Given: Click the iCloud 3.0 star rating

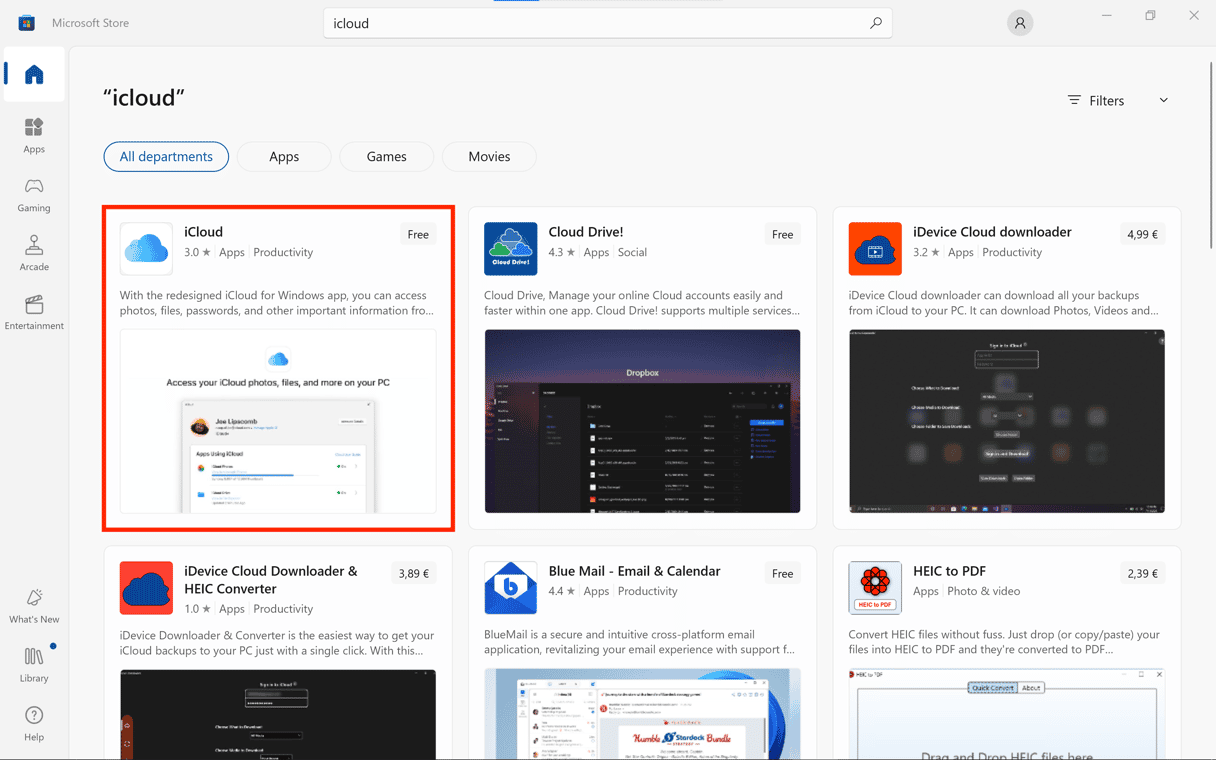Looking at the screenshot, I should [197, 252].
